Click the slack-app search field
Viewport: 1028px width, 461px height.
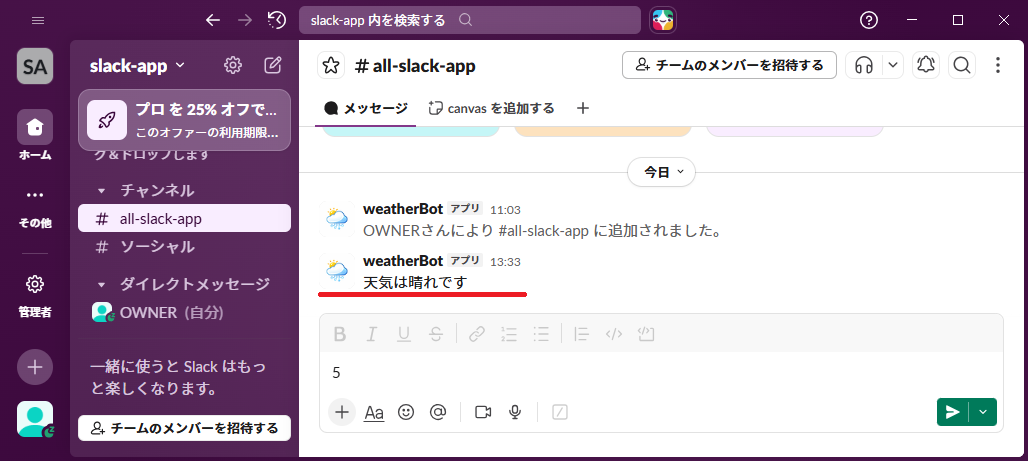(x=469, y=20)
